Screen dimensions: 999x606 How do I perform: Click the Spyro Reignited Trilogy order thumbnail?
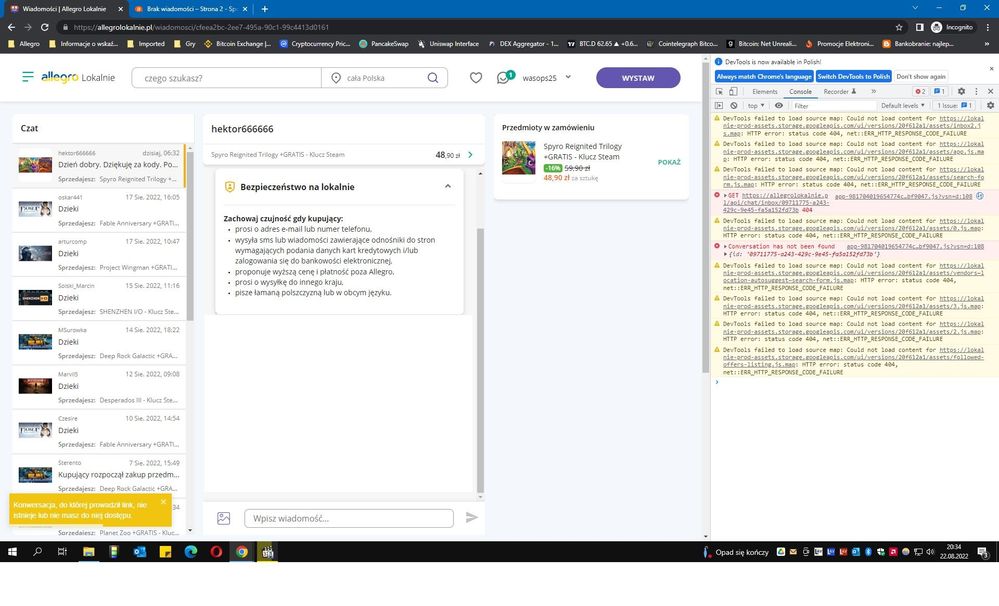tap(519, 158)
